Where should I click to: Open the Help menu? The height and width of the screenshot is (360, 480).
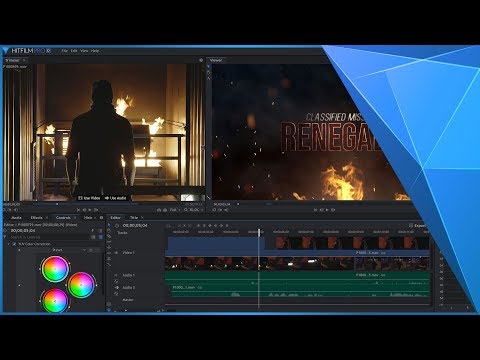(95, 51)
